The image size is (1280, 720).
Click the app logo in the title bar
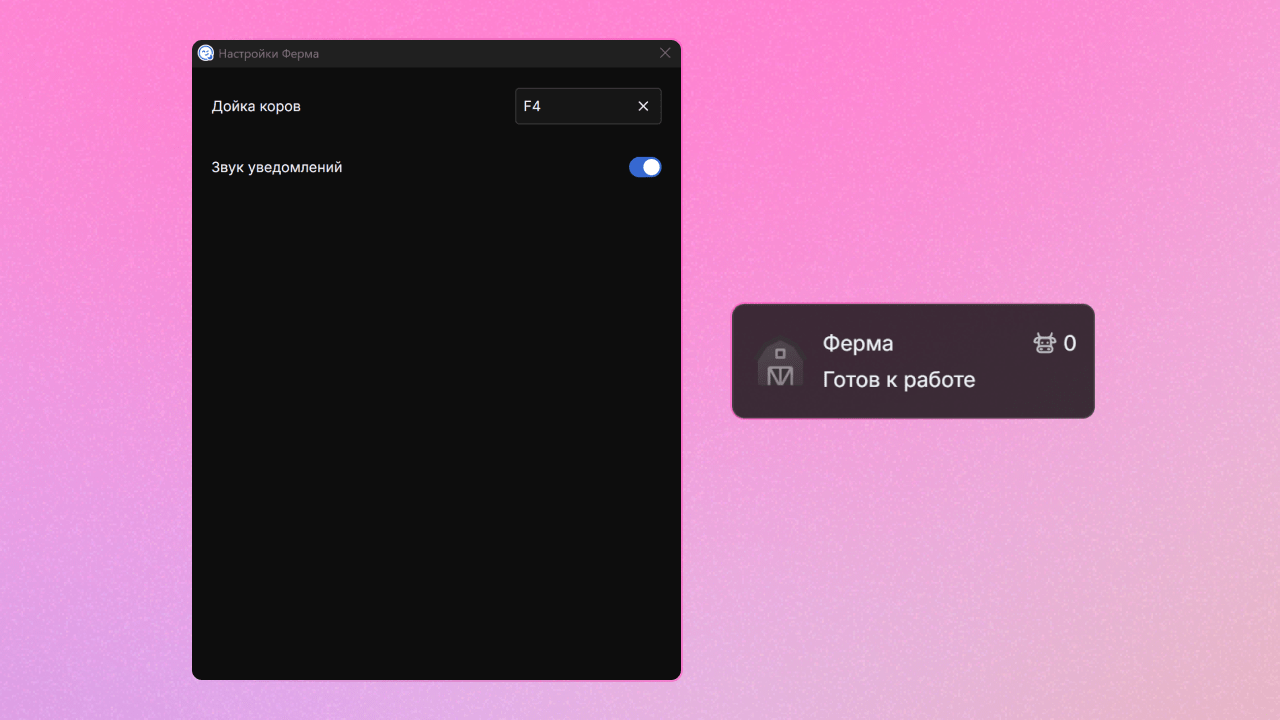pyautogui.click(x=206, y=53)
